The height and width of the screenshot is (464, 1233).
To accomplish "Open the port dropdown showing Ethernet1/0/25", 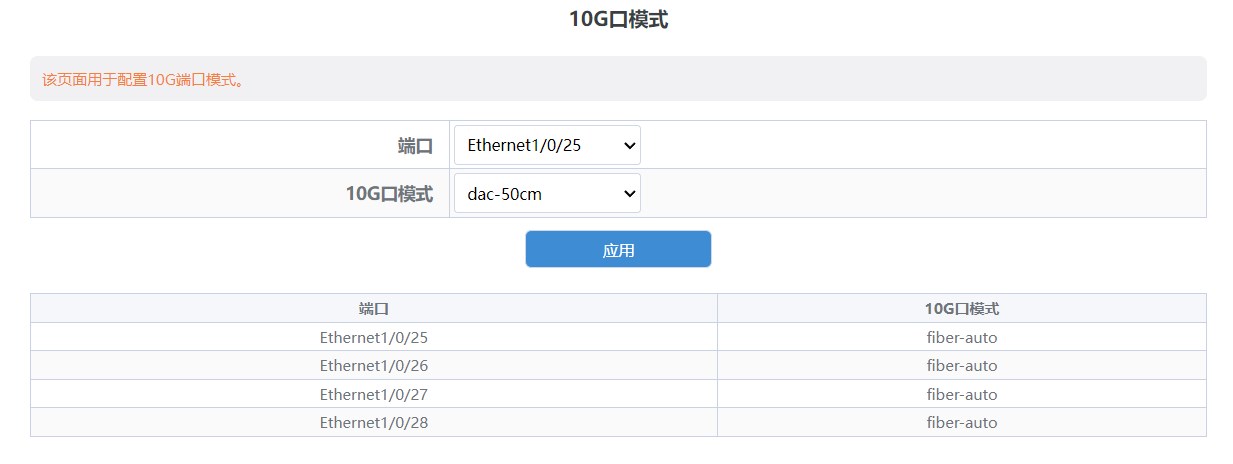I will 547,145.
